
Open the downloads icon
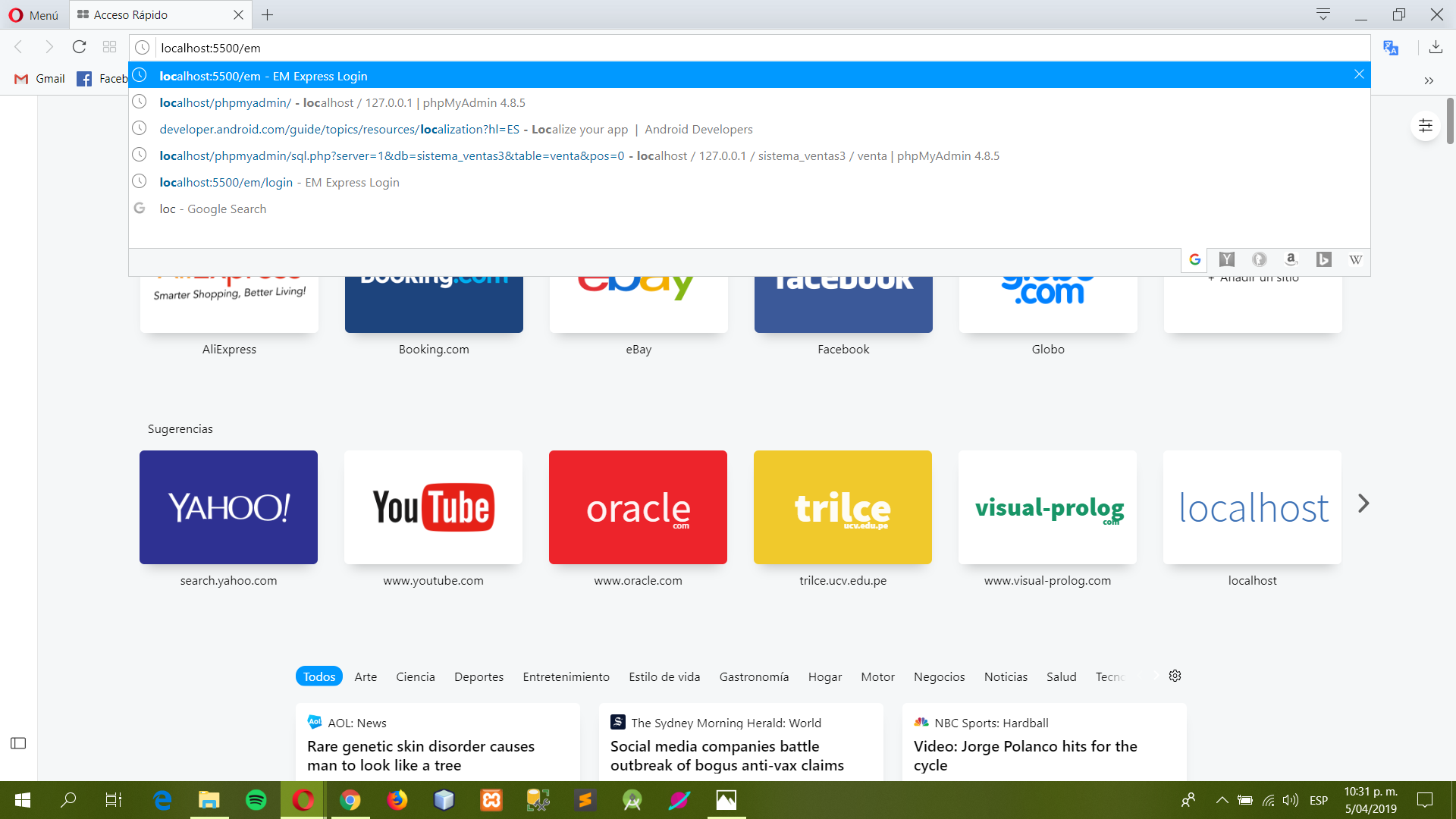point(1436,47)
